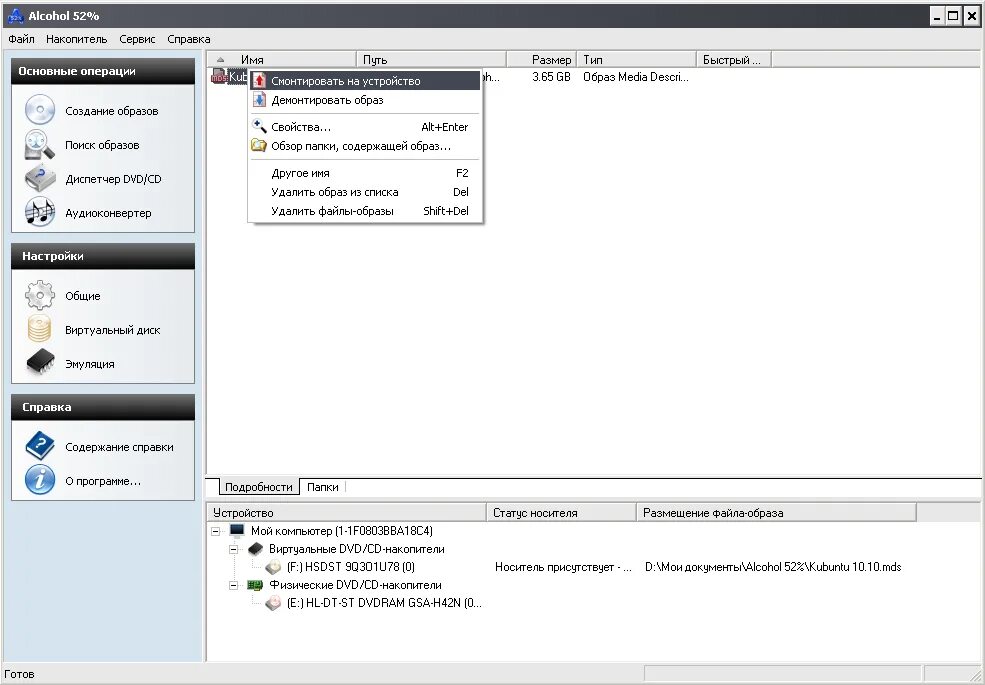This screenshot has height=685, width=985.
Task: Click the Устройство column header
Action: click(x=347, y=513)
